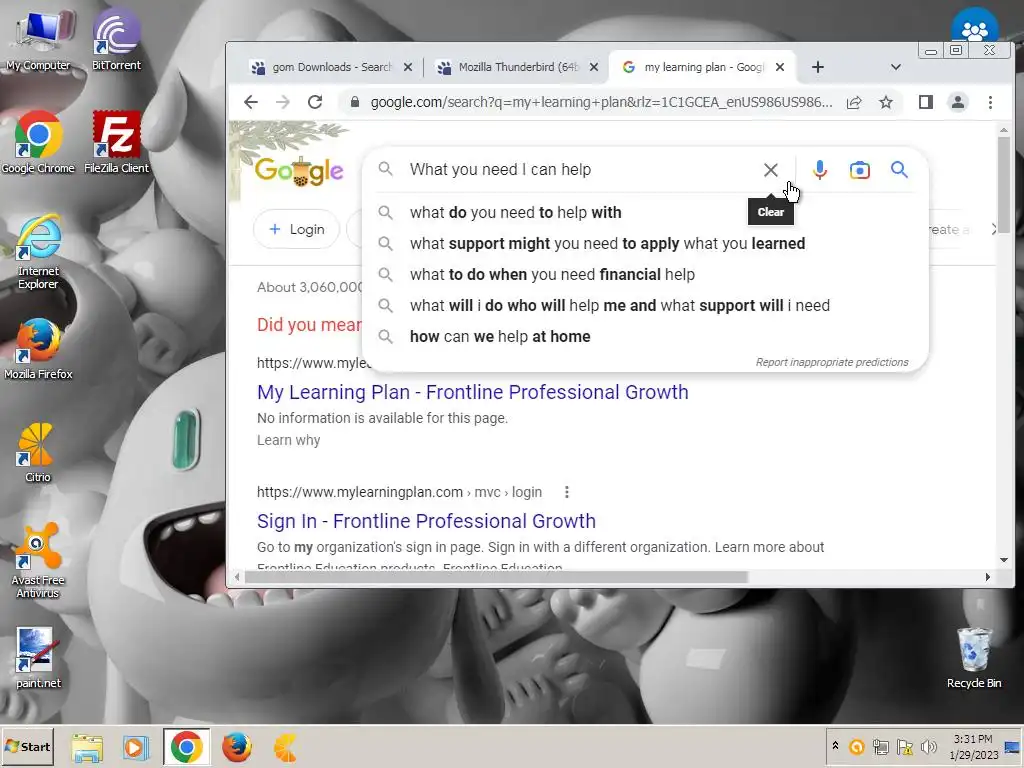Viewport: 1024px width, 768px height.
Task: Click Firefox icon in taskbar
Action: point(236,747)
